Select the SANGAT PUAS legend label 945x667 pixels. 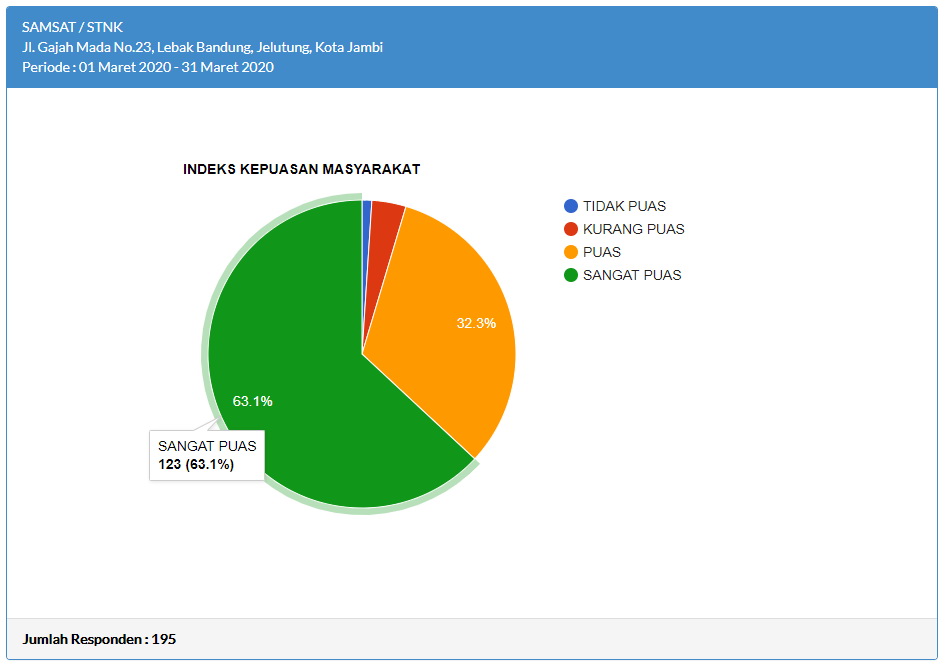(631, 275)
